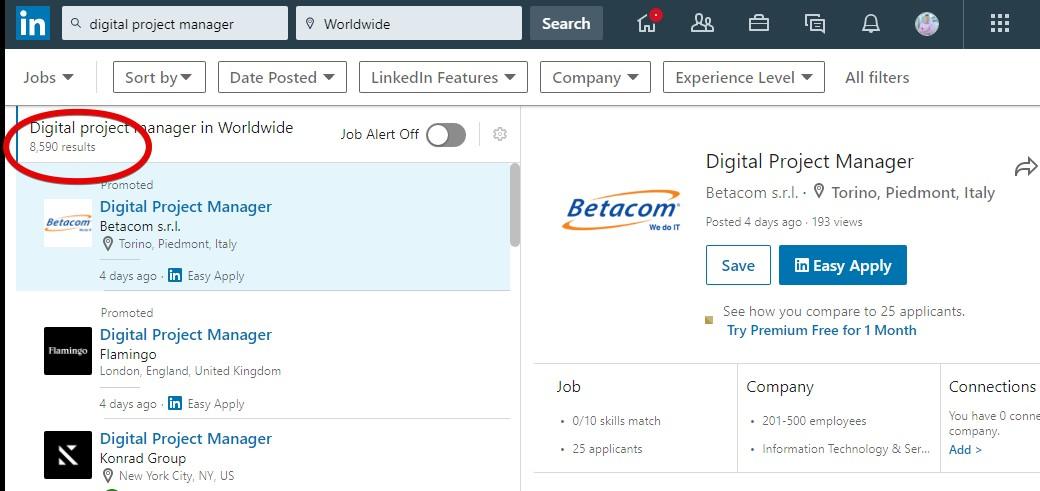Viewport: 1040px width, 491px height.
Task: Click '0/10 skills match' text
Action: pyautogui.click(x=617, y=421)
